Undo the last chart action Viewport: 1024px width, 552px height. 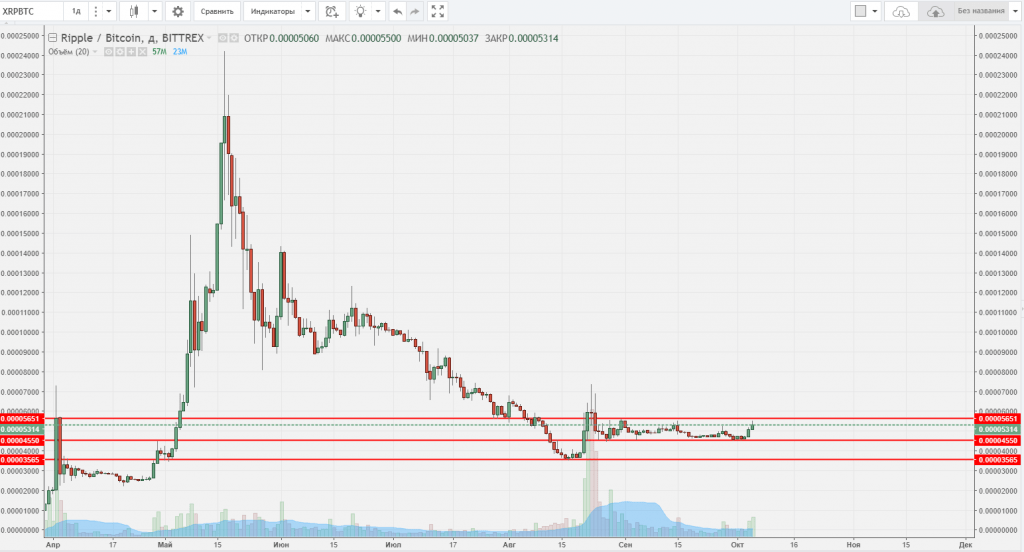(397, 12)
